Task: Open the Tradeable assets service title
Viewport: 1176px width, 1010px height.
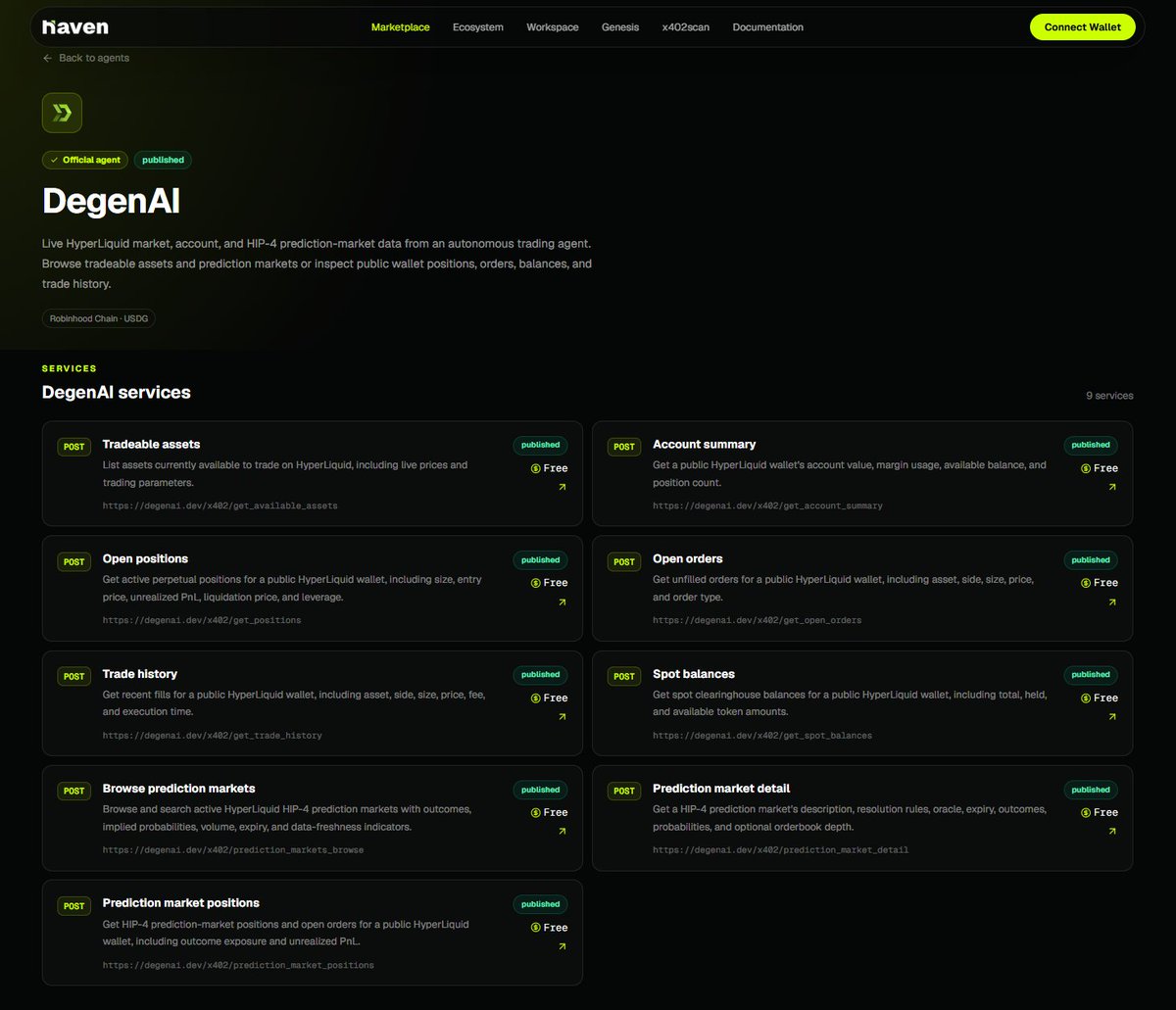Action: (151, 444)
